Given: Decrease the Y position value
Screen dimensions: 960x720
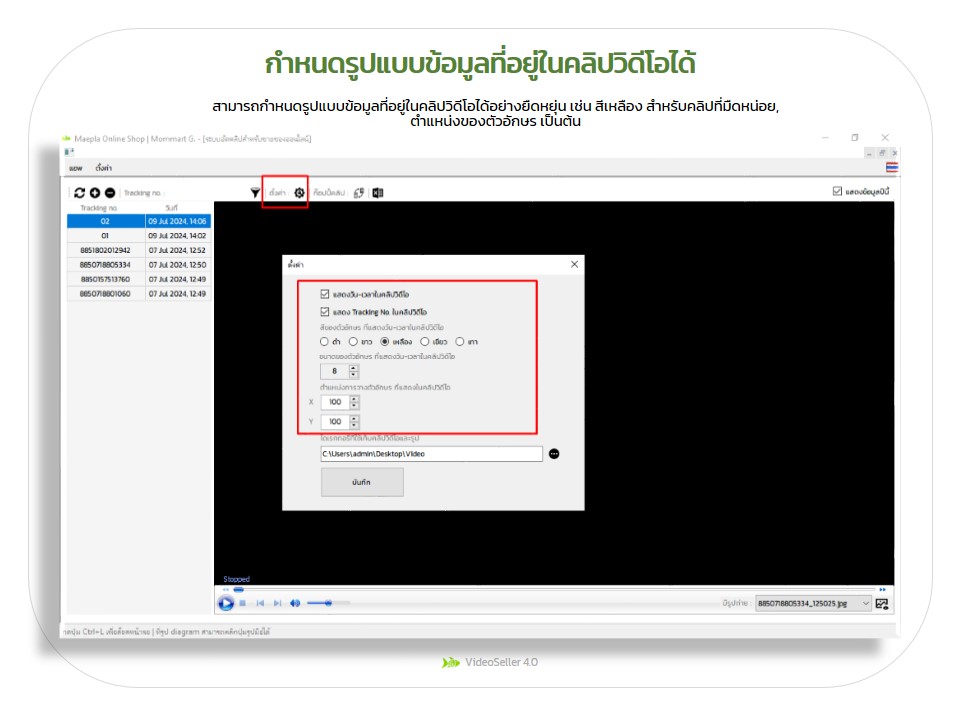Looking at the screenshot, I should point(353,425).
